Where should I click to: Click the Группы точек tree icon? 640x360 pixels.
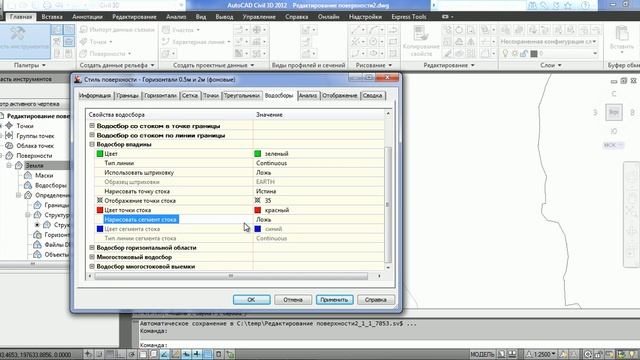click(9, 136)
